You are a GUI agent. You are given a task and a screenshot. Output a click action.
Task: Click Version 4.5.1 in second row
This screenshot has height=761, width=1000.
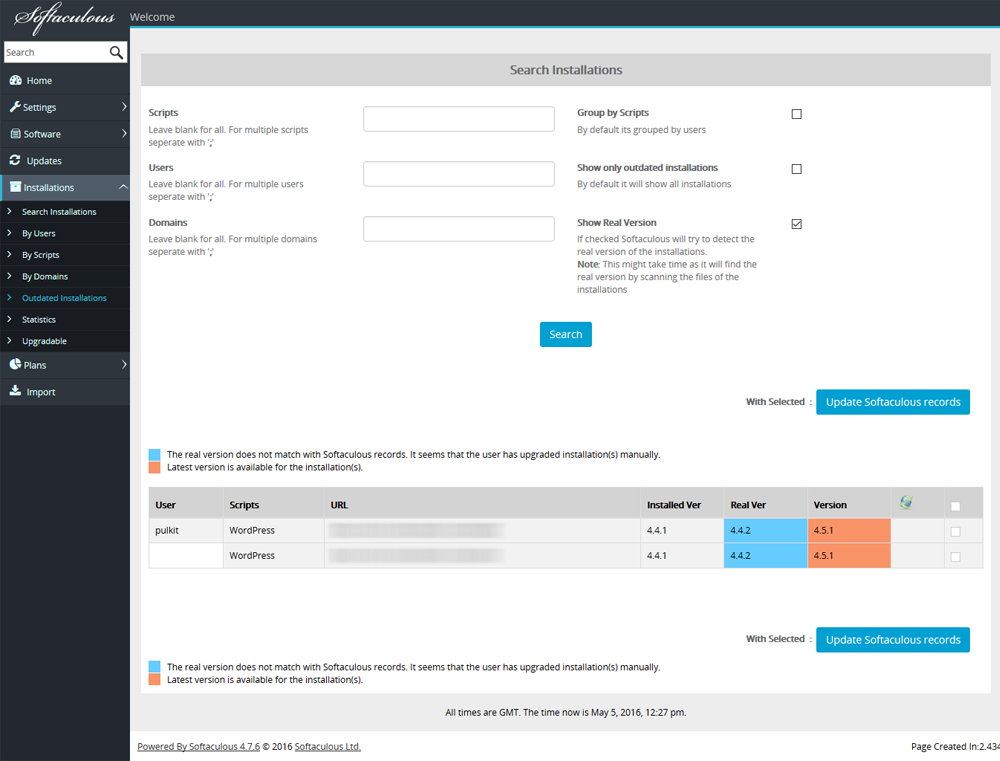(x=849, y=556)
